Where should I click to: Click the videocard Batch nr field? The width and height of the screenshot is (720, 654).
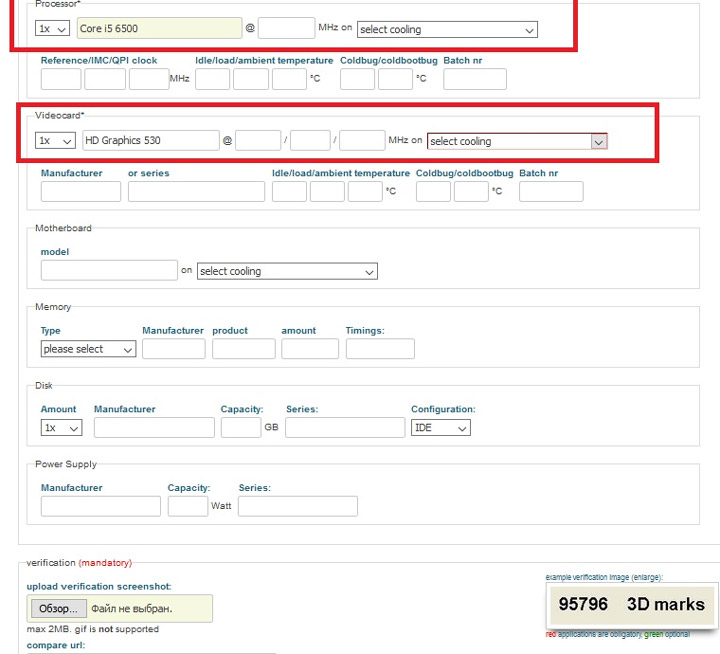pos(551,192)
